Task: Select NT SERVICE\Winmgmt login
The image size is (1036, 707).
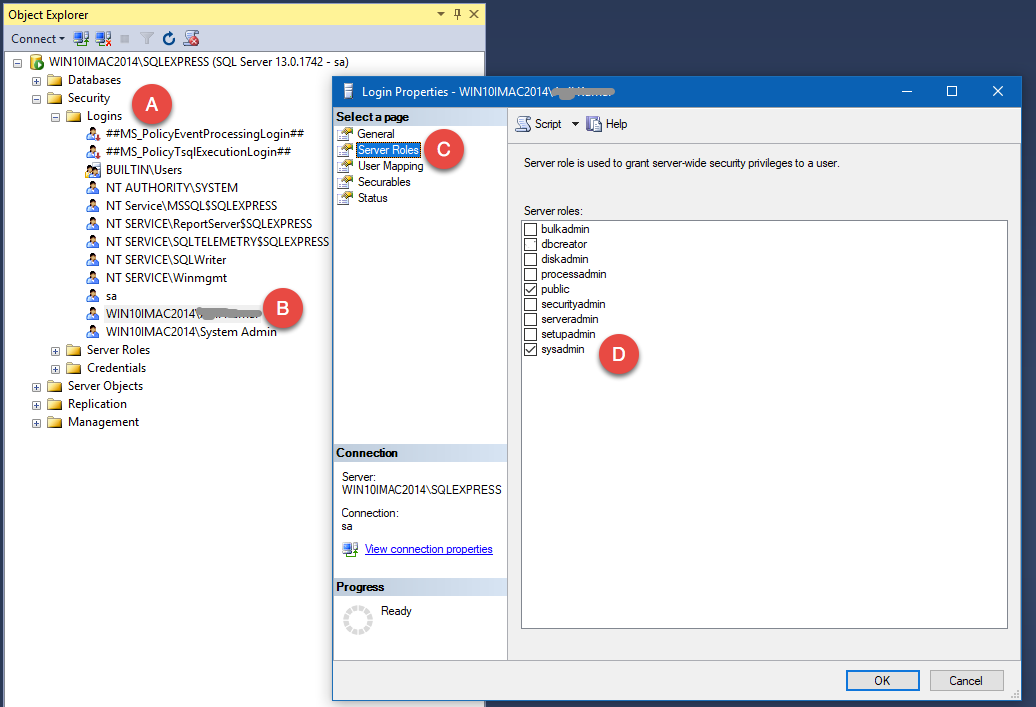Action: 166,278
